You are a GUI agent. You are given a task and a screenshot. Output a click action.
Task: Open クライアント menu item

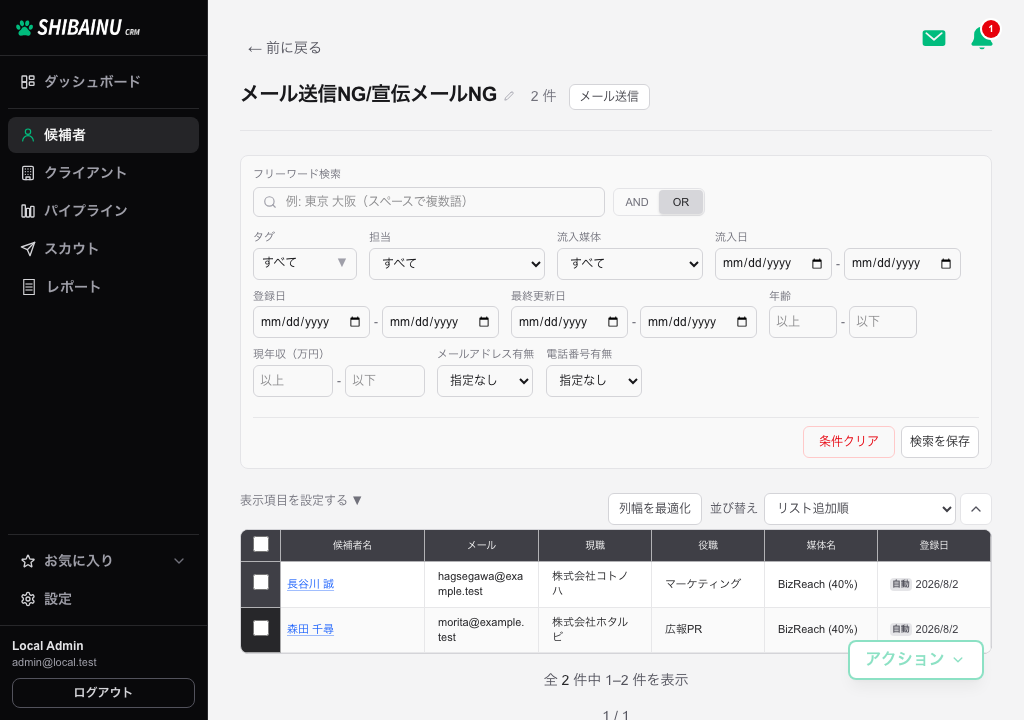[x=103, y=173]
